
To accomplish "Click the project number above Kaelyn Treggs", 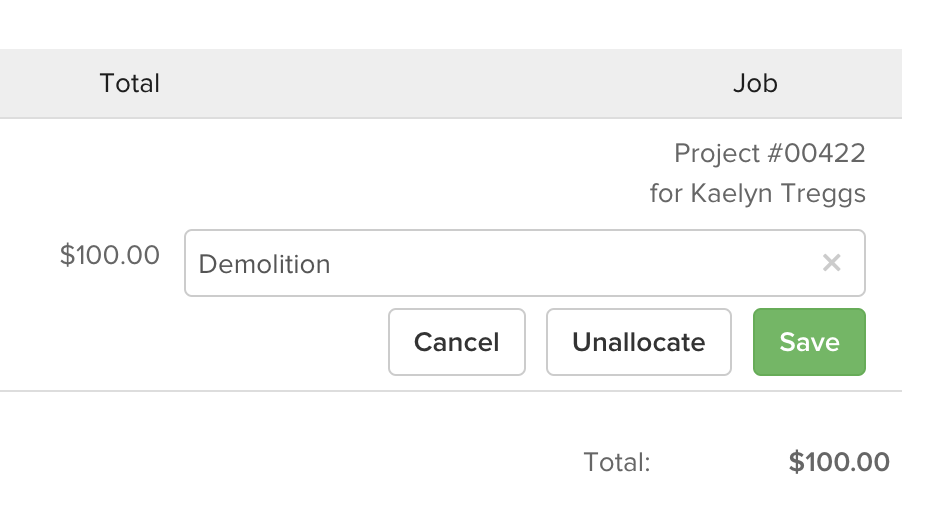I will click(x=769, y=153).
